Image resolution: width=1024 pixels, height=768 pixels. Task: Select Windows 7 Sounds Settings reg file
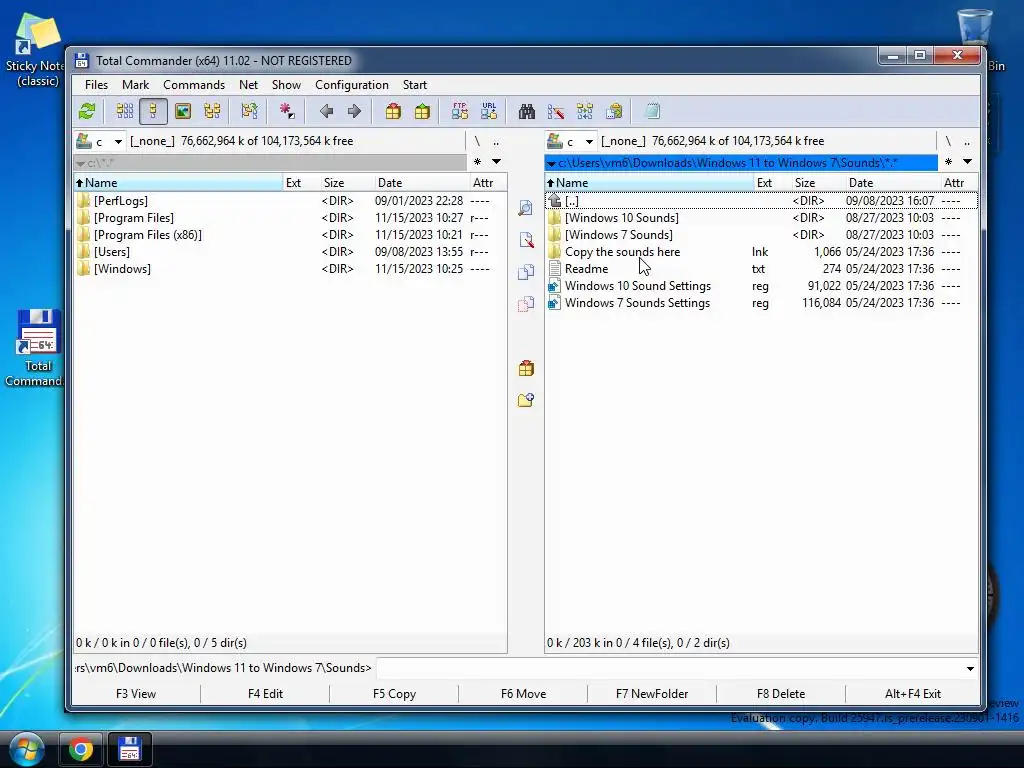click(761, 303)
